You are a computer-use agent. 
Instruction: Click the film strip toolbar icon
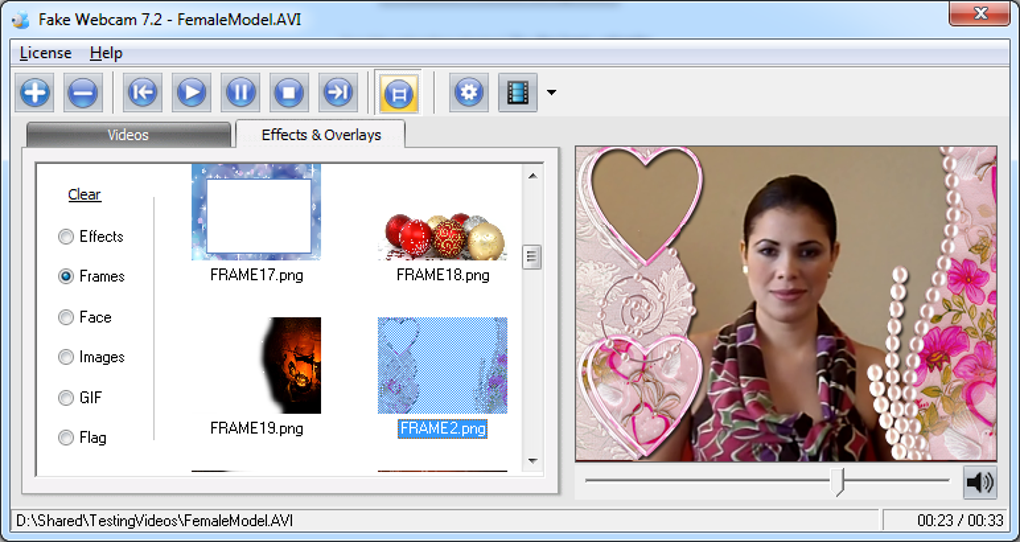click(518, 92)
